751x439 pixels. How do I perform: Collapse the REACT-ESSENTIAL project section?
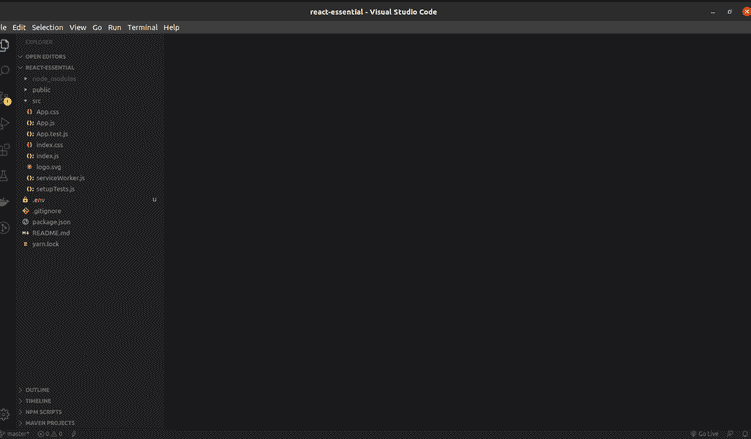90,68
